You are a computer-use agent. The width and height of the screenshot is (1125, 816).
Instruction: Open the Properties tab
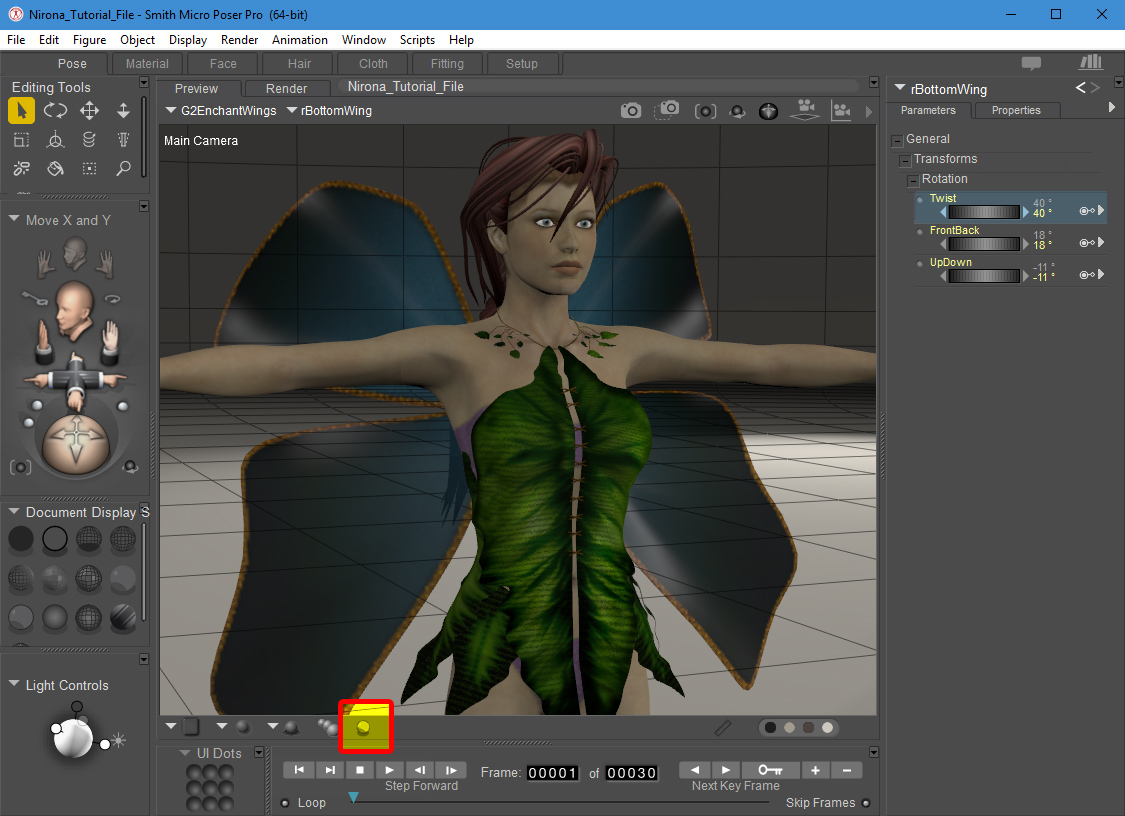(x=1015, y=110)
